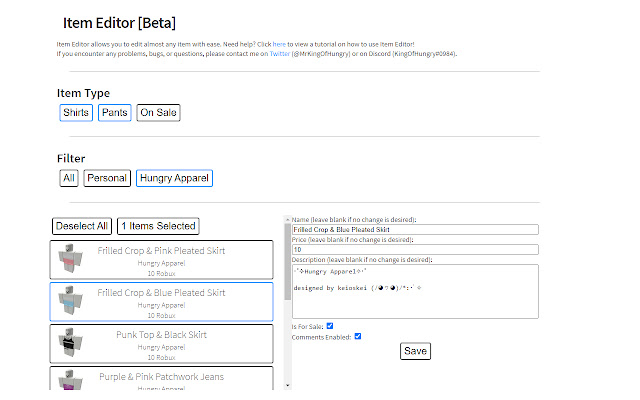This screenshot has height=400, width=640.
Task: Toggle the Pants item type filter
Action: pyautogui.click(x=115, y=113)
